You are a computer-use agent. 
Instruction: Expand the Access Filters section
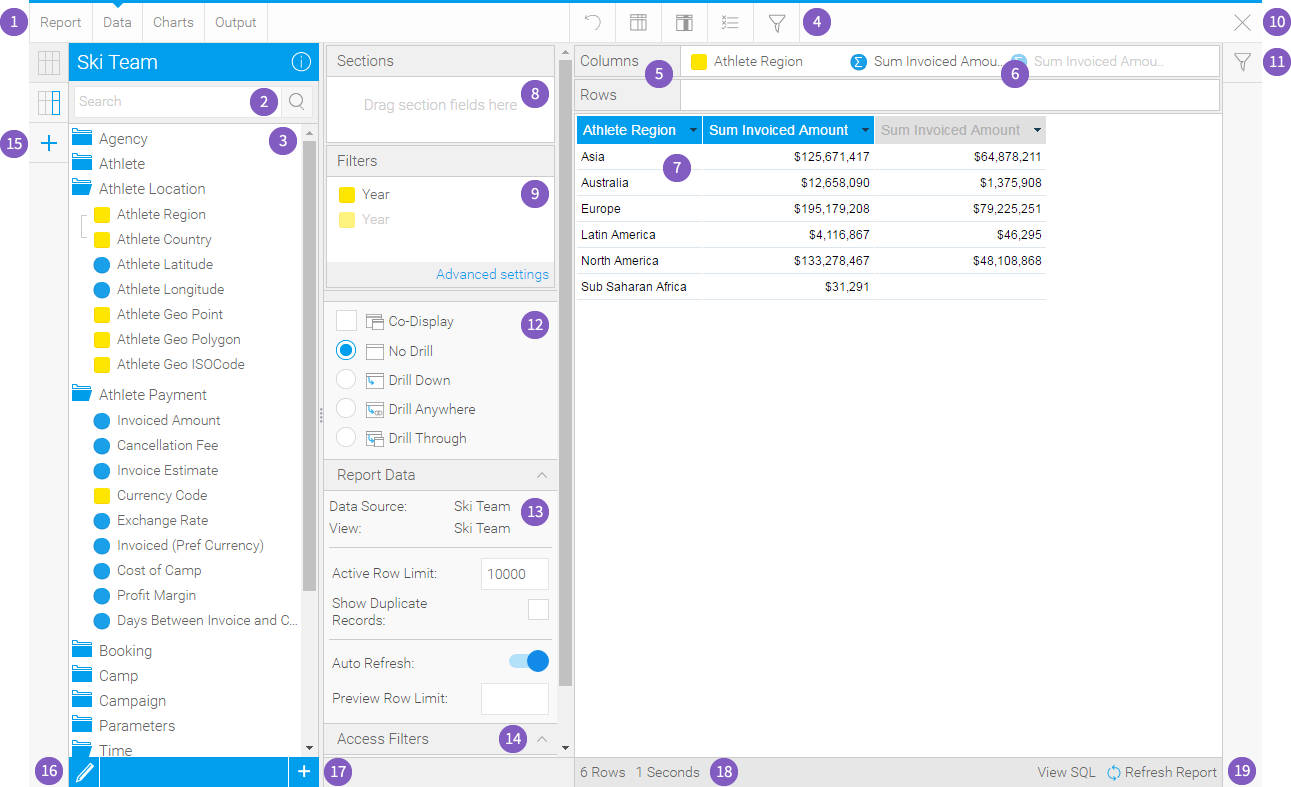(x=545, y=738)
